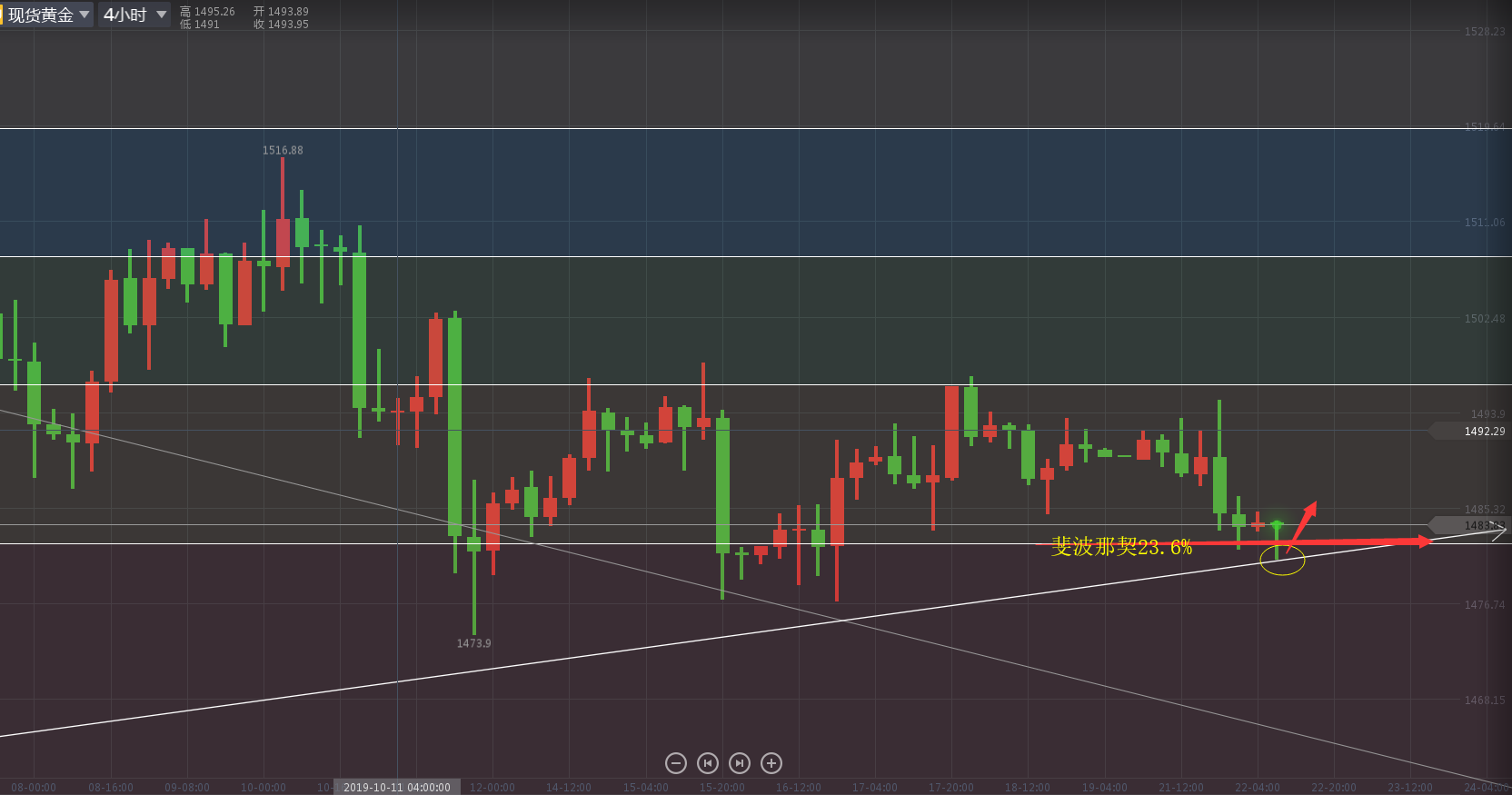
Task: Click the 2019-10-11 04:00:00 time cursor label
Action: pos(397,787)
